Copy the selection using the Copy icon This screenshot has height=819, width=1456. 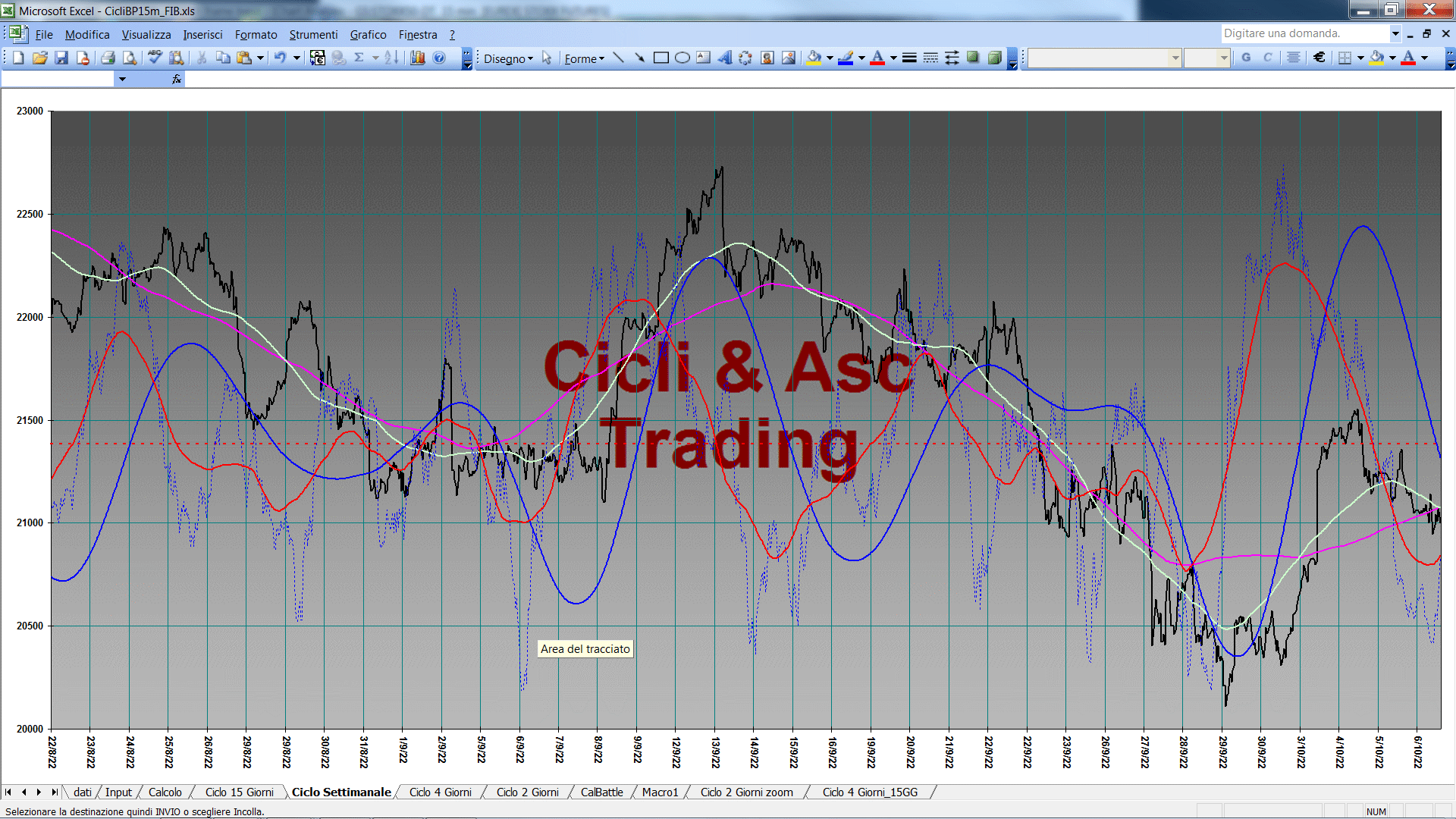coord(223,58)
